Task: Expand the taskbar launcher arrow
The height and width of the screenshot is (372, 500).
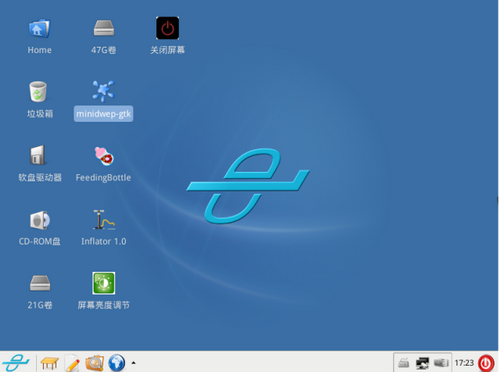Action: [134, 363]
